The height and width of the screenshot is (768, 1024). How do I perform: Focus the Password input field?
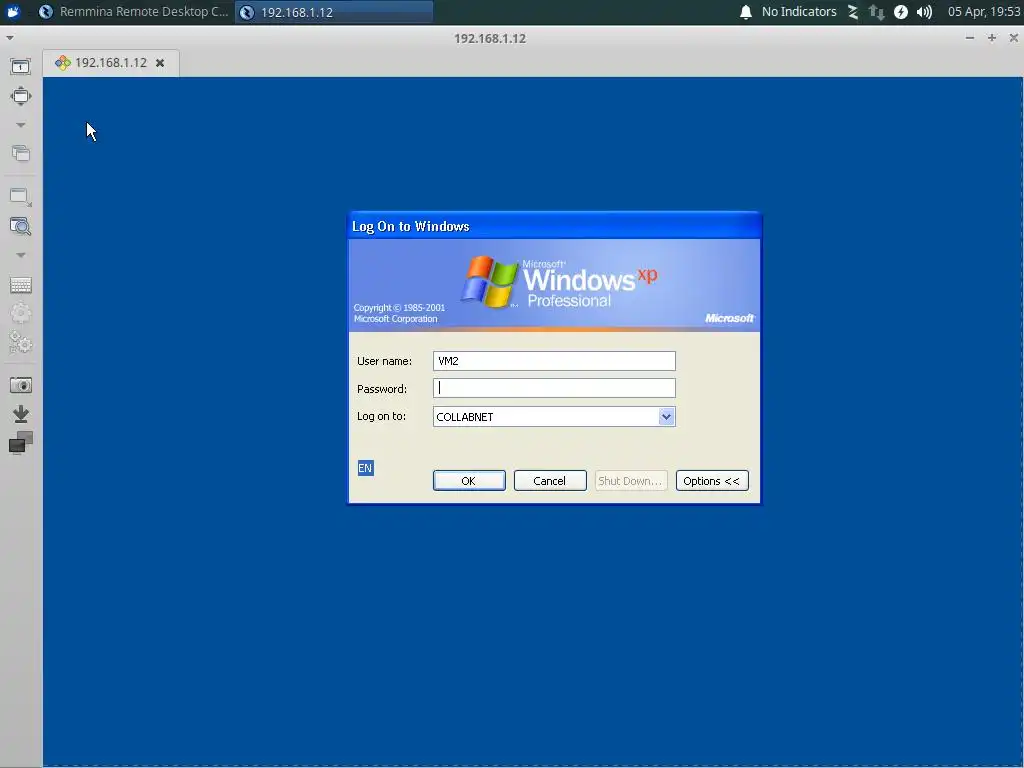[x=554, y=389]
